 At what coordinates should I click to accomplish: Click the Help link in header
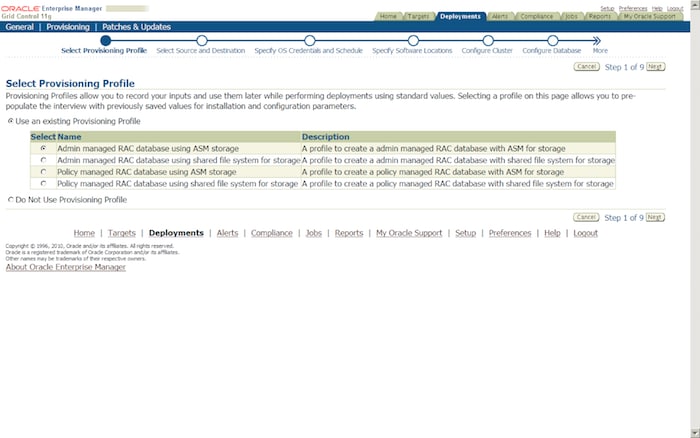657,8
